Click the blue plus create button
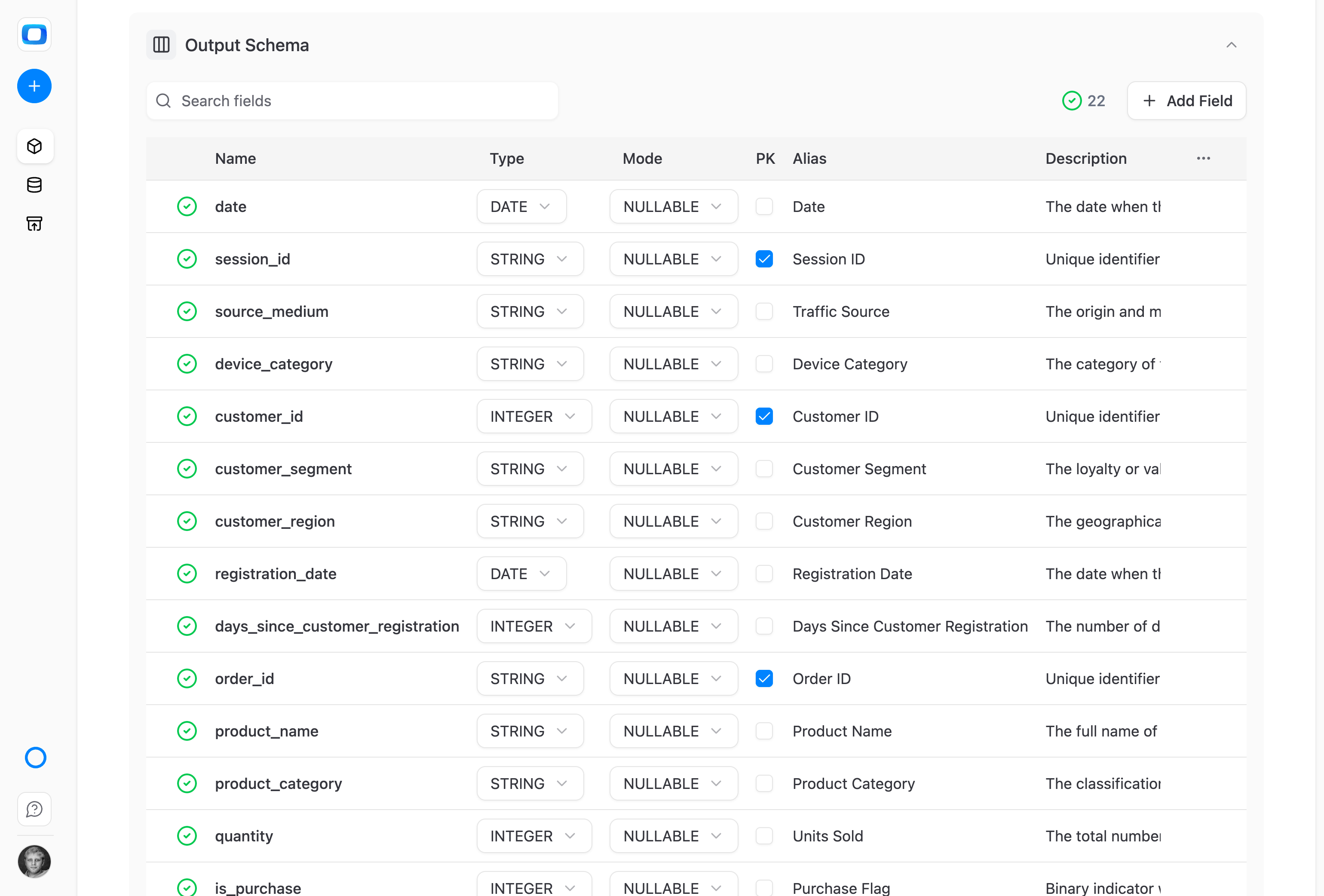This screenshot has width=1324, height=896. point(34,86)
